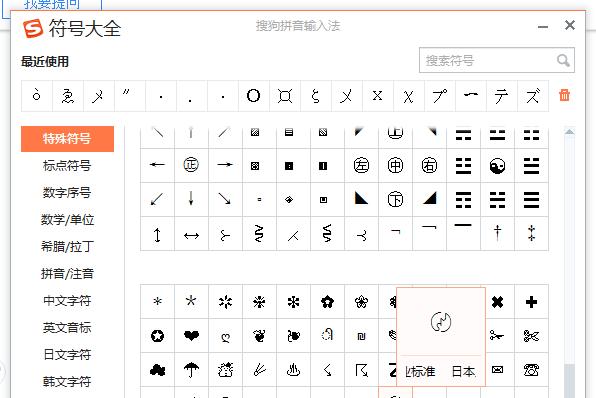Image resolution: width=596 pixels, height=398 pixels.
Task: Close the 符号大全 window
Action: pos(570,25)
